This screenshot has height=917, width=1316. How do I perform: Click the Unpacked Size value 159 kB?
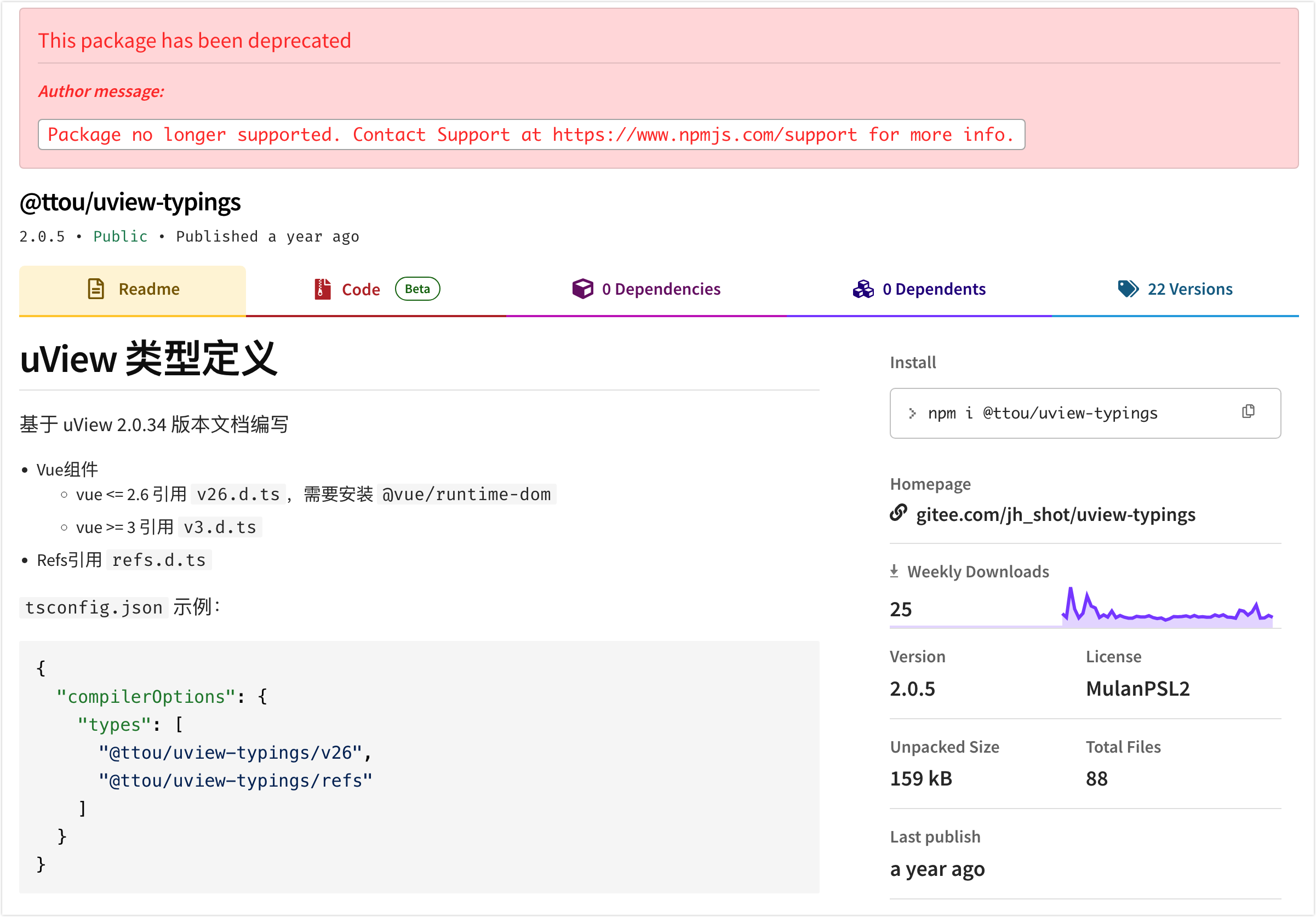921,778
